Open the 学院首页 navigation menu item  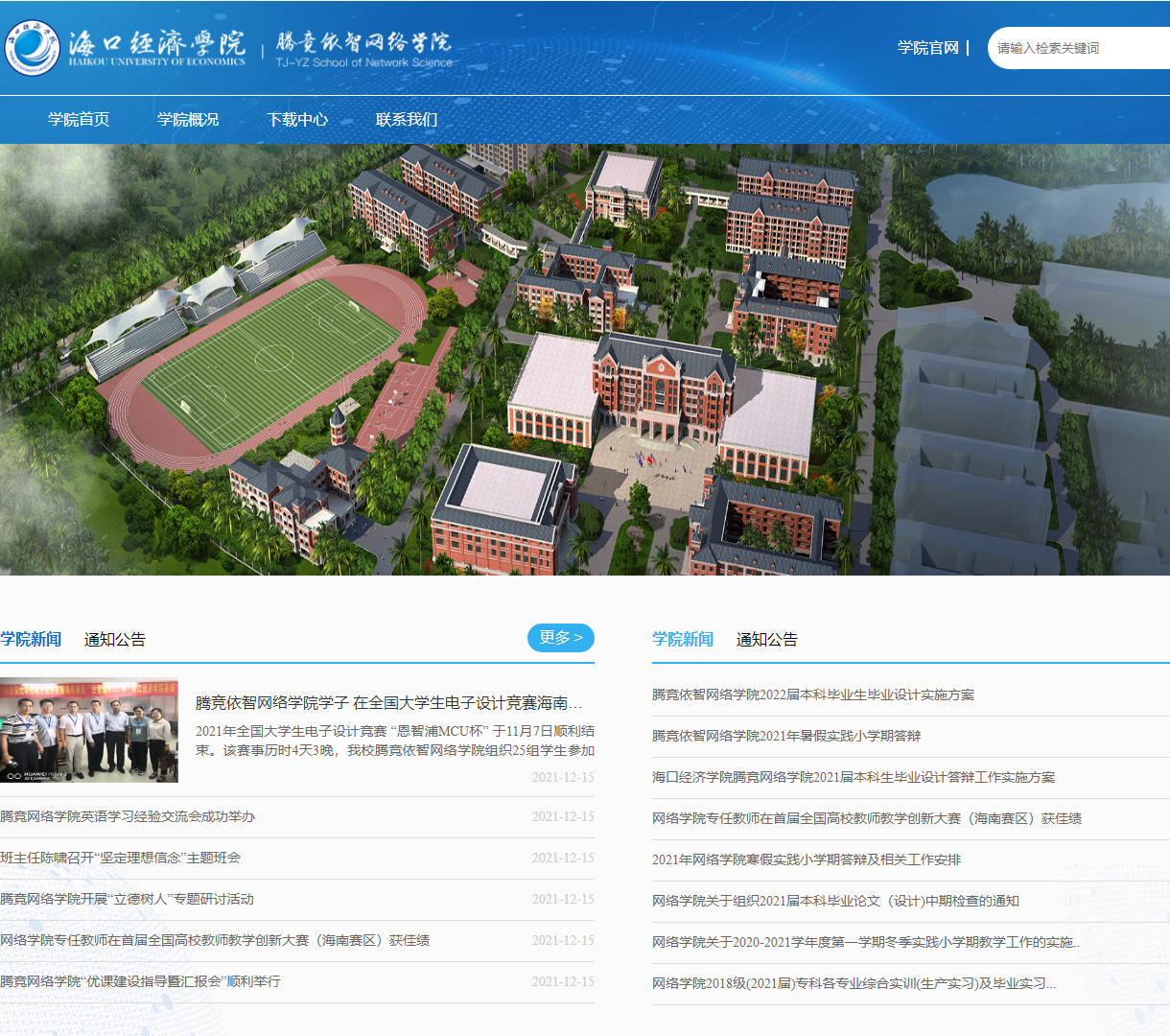tap(78, 119)
